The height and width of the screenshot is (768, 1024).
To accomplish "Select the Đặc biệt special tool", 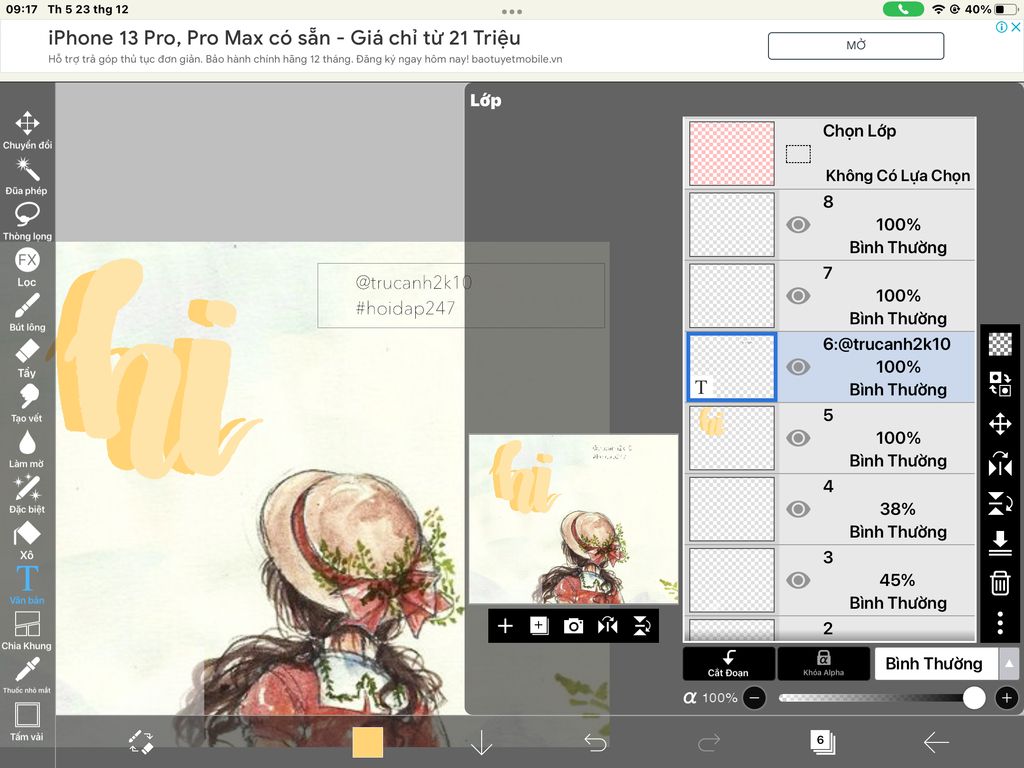I will (27, 495).
